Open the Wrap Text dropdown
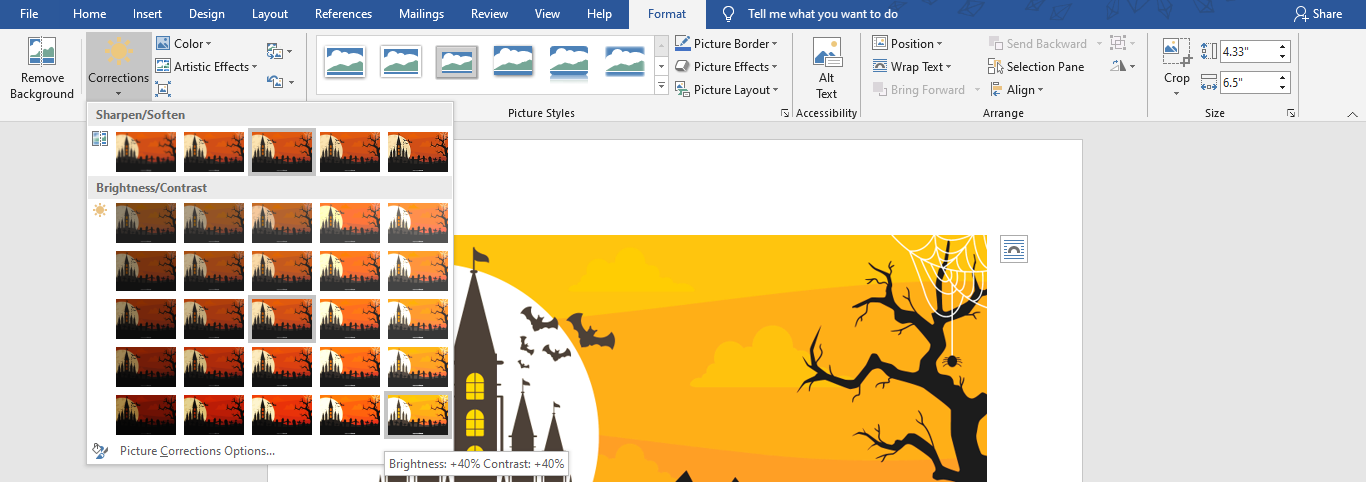Screen dimensions: 1366x482 [x=911, y=67]
